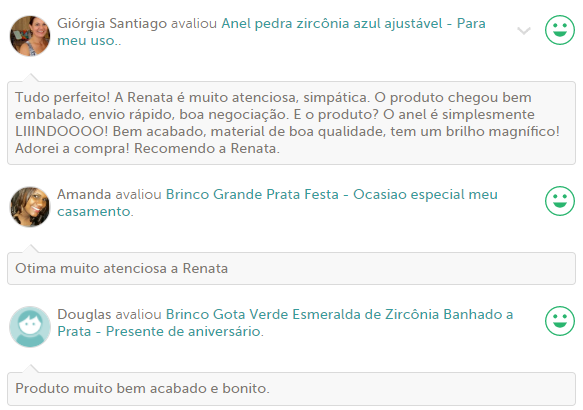Click the 'Adorei a compra! Recomendo a Renata.' line
This screenshot has height=410, width=583.
[147, 148]
